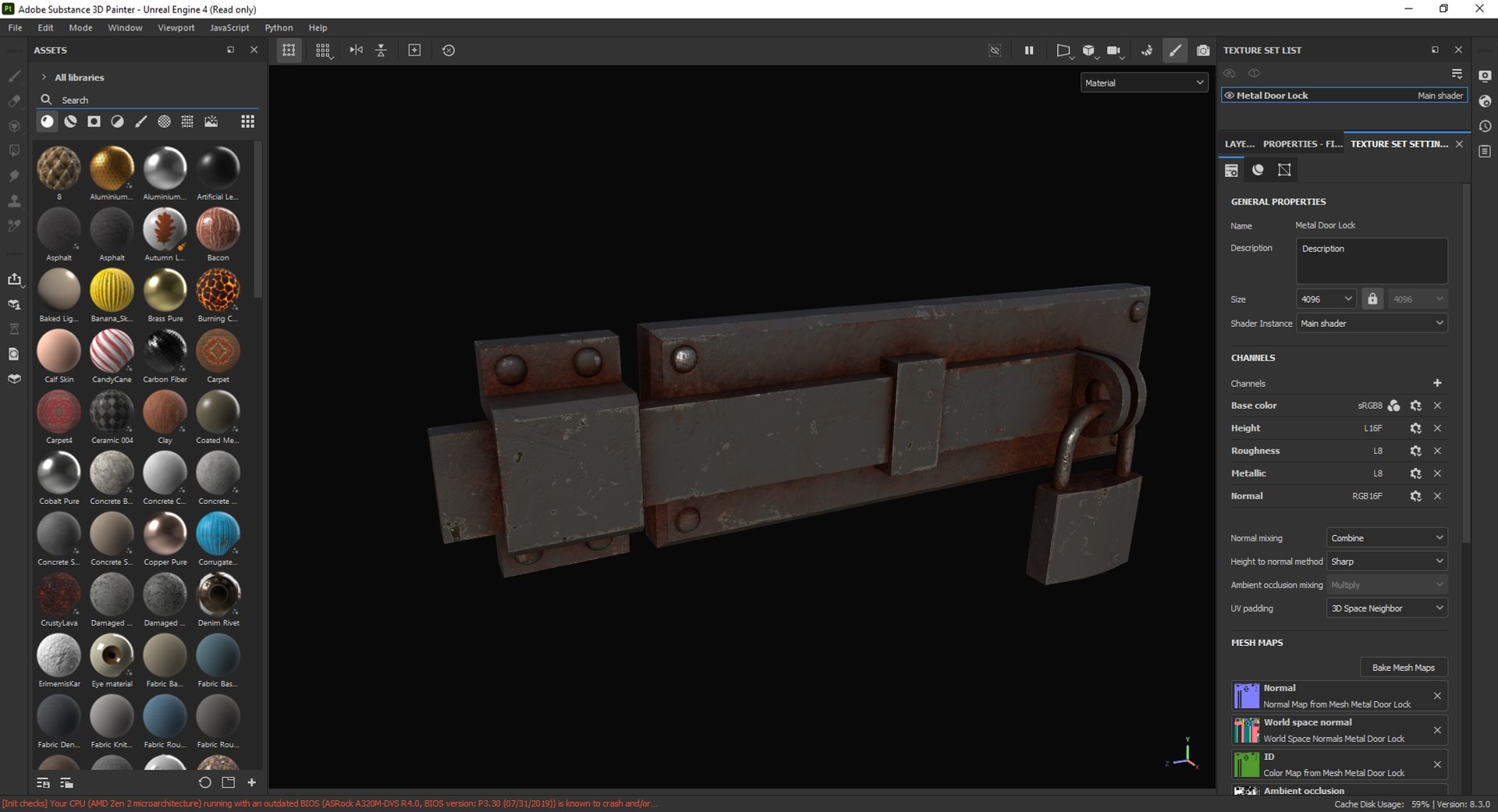Switch to the Layers tab

(x=1239, y=144)
